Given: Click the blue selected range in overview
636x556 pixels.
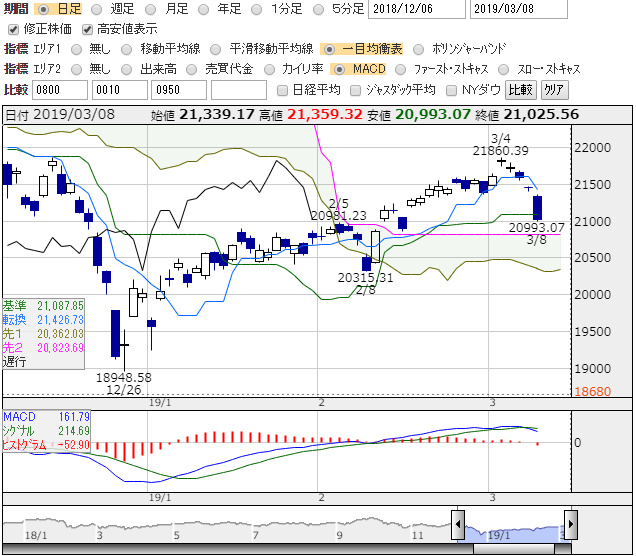Looking at the screenshot, I should 514,533.
